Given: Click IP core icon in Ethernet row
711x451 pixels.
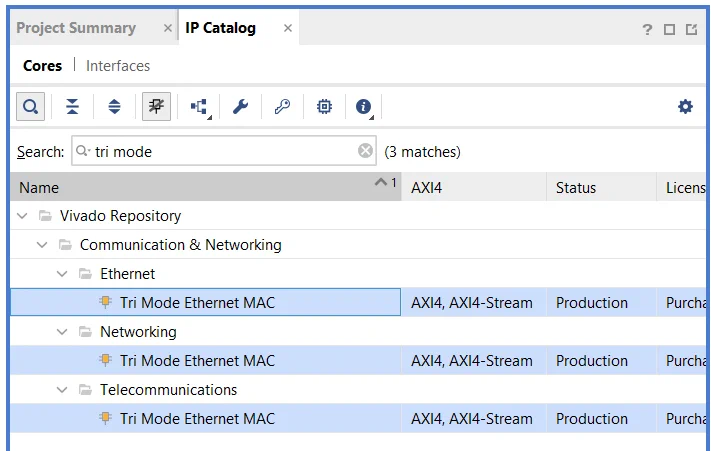Looking at the screenshot, I should coord(106,302).
